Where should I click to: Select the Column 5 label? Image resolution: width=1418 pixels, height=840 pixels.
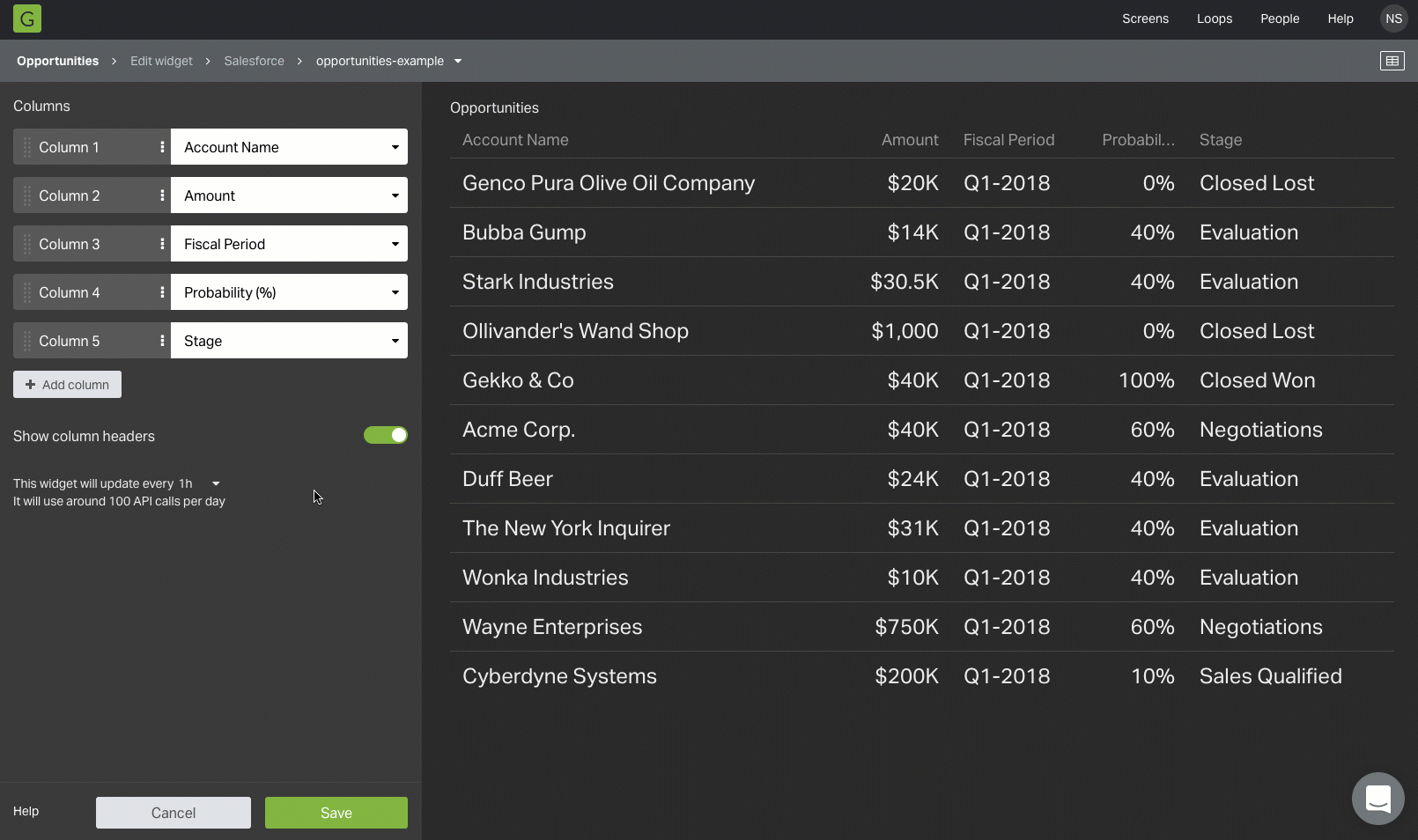[69, 341]
